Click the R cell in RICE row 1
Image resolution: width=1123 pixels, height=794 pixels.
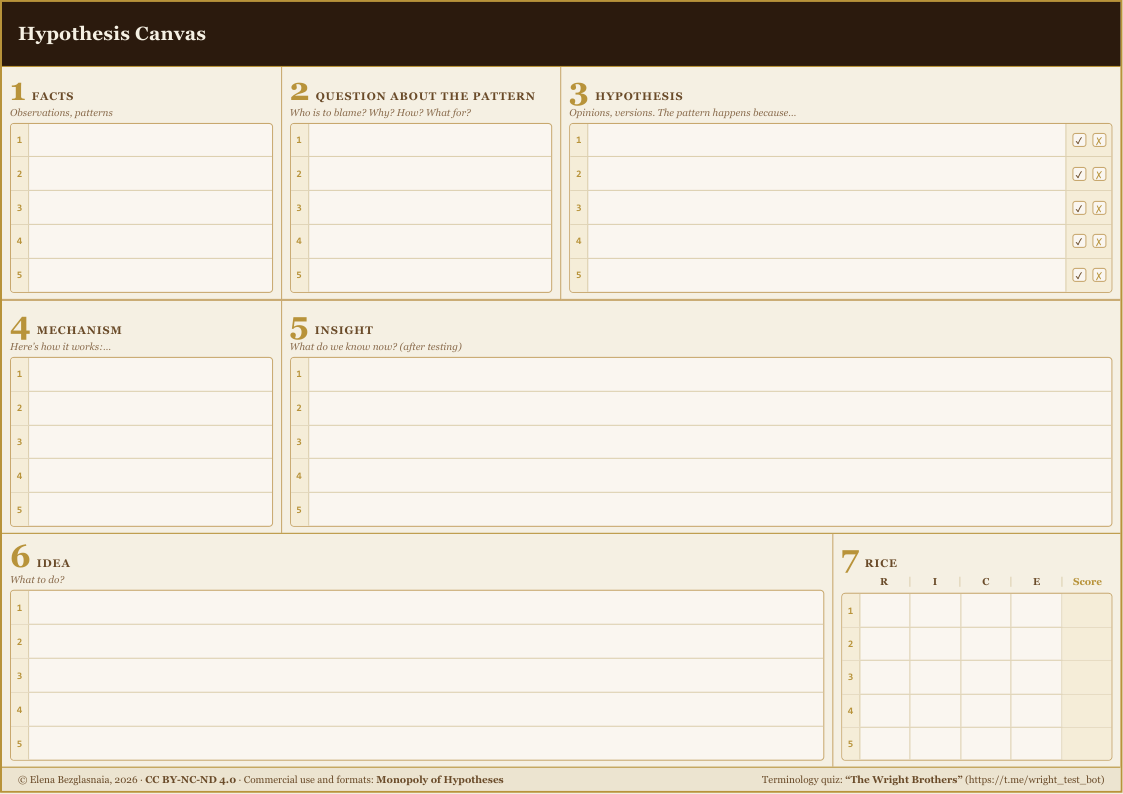click(x=885, y=611)
